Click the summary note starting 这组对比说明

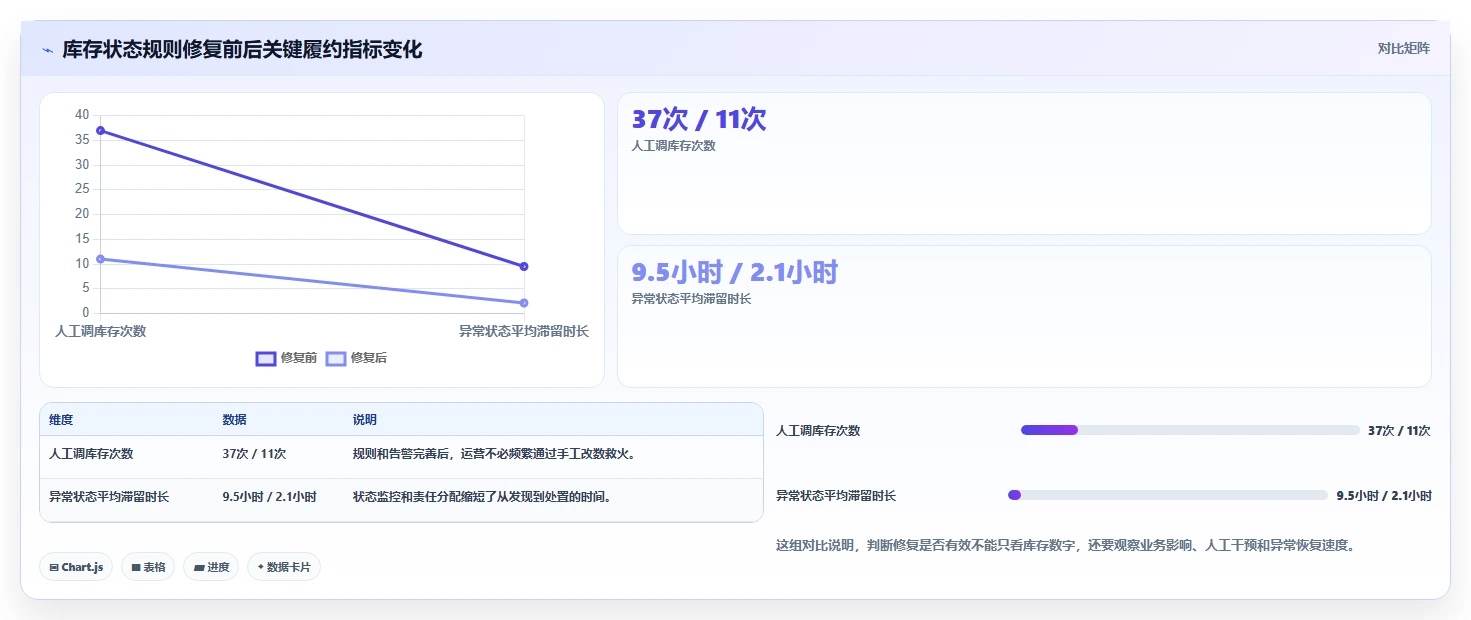tap(1066, 546)
